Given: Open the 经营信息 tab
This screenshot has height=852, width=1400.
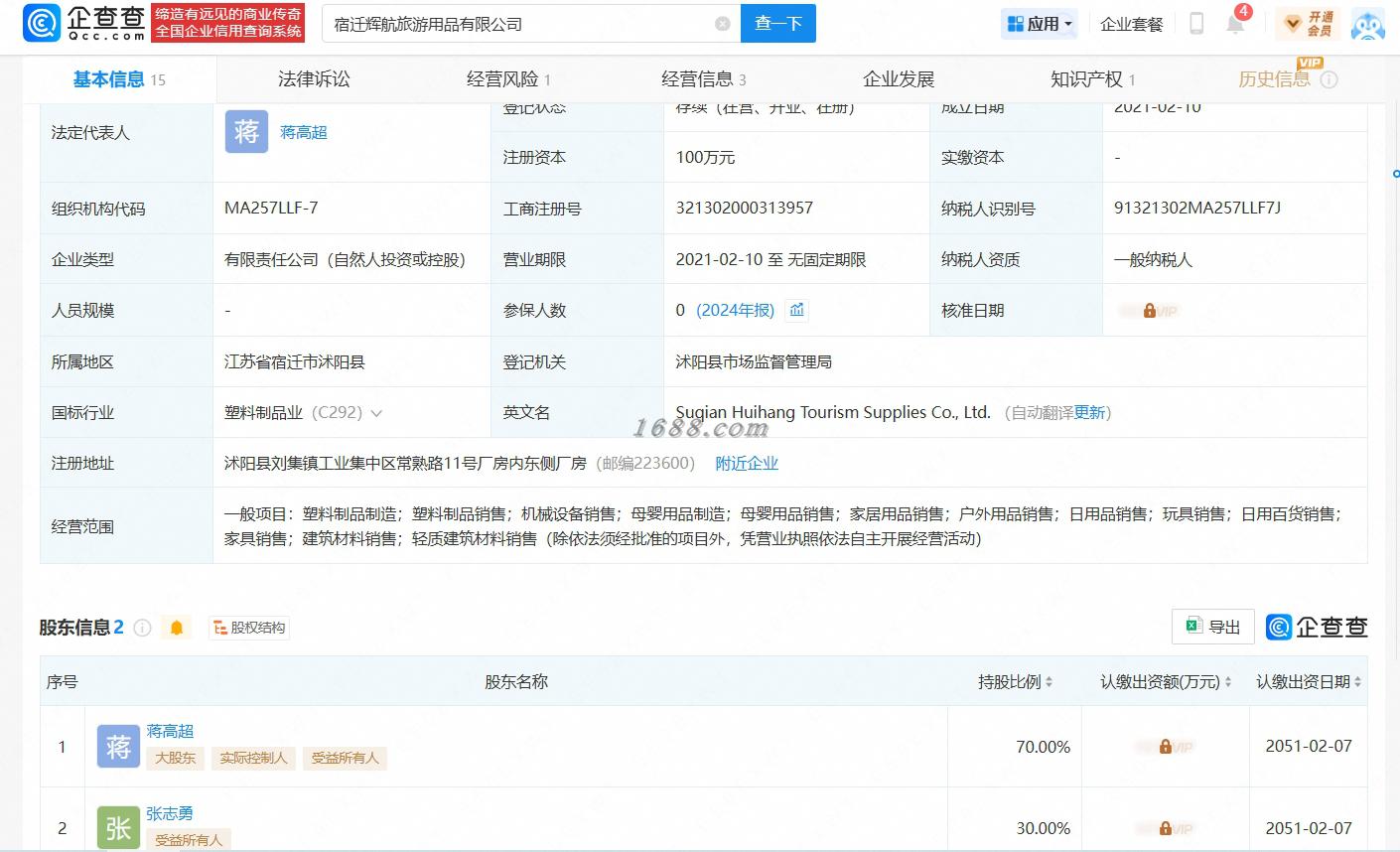Looking at the screenshot, I should pos(704,79).
